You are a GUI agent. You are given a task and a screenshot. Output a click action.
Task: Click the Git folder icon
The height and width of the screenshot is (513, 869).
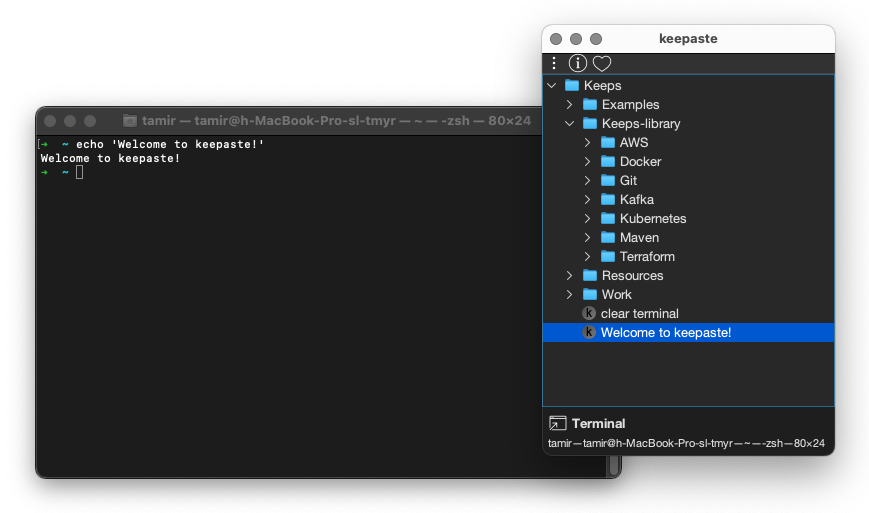point(608,180)
